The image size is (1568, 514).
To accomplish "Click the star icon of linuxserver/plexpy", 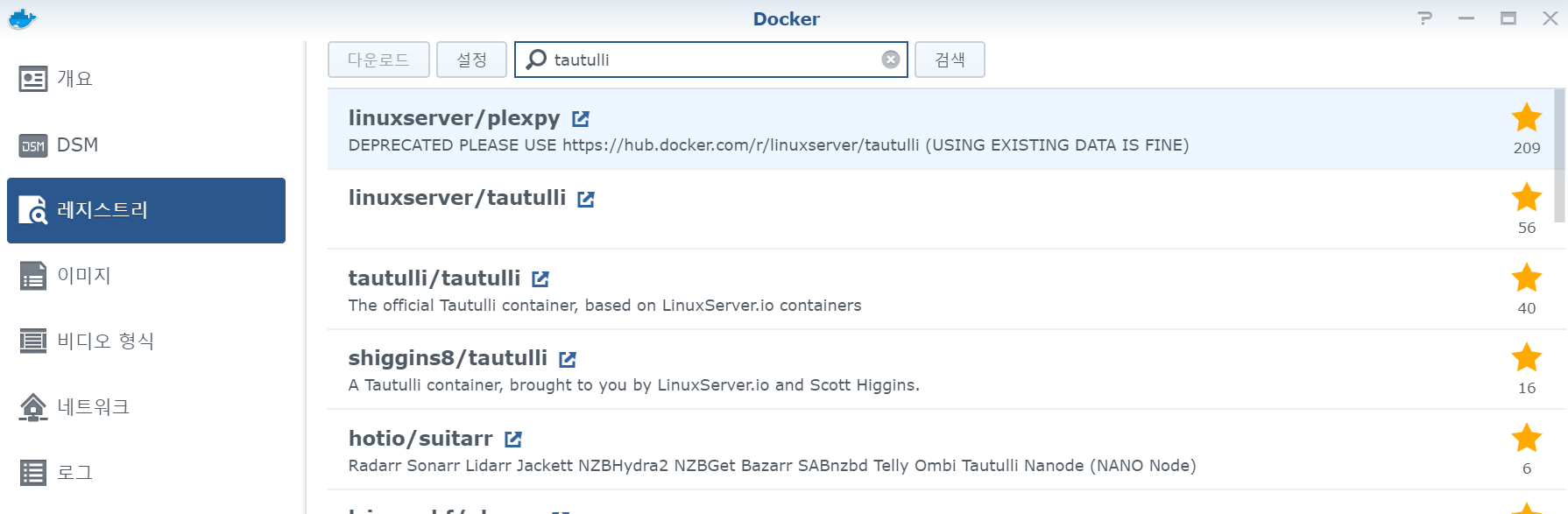I will [x=1527, y=117].
